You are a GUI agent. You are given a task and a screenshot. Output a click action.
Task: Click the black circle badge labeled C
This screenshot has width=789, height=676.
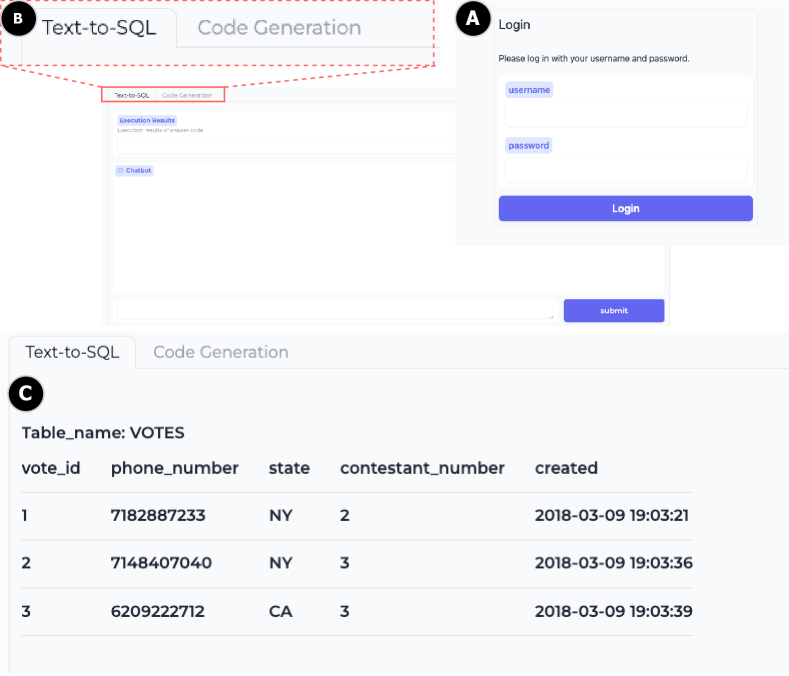(26, 394)
